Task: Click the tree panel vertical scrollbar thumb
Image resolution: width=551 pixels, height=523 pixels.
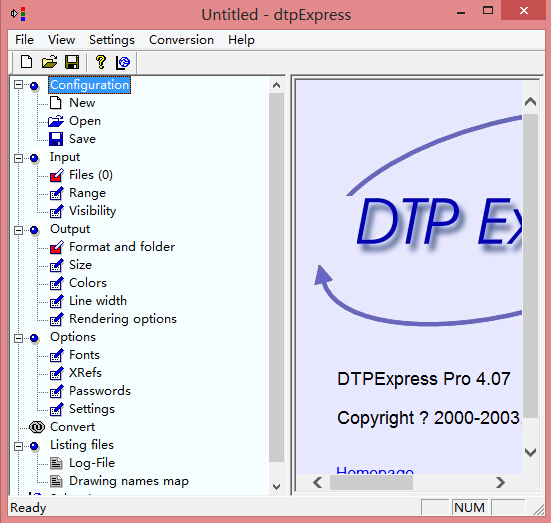Action: (277, 278)
